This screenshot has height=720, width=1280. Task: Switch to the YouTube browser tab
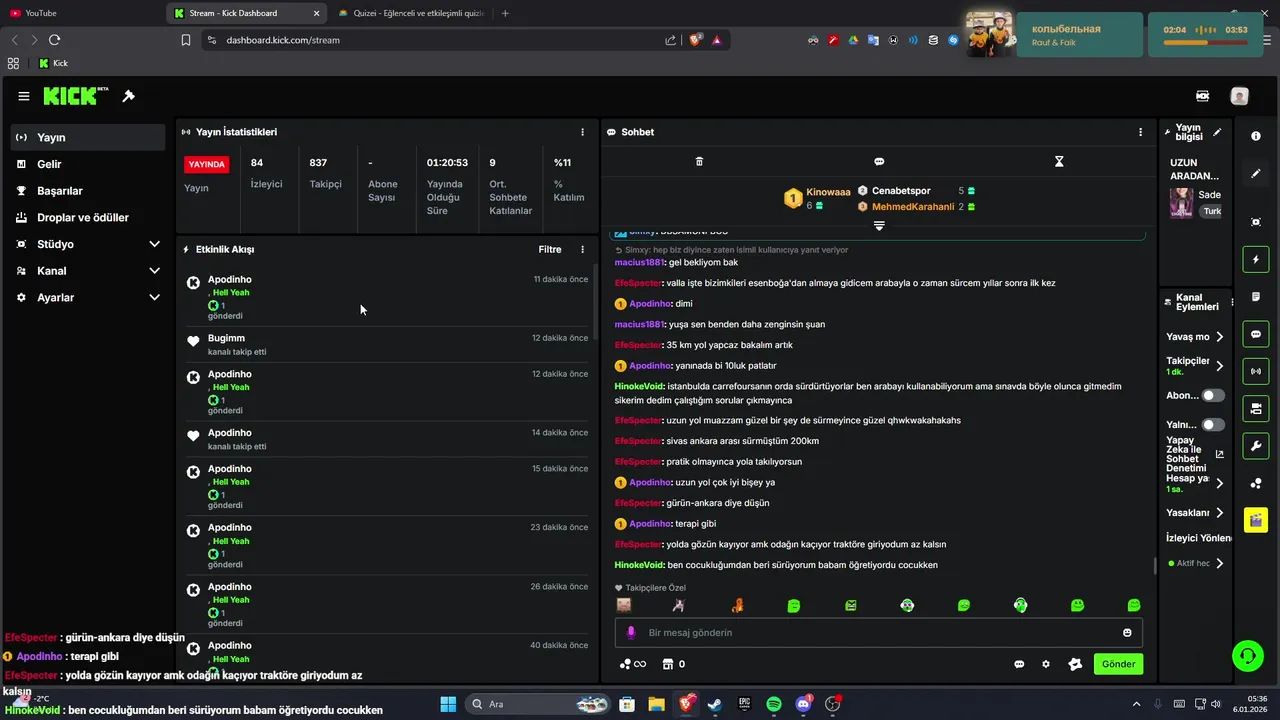(x=80, y=13)
